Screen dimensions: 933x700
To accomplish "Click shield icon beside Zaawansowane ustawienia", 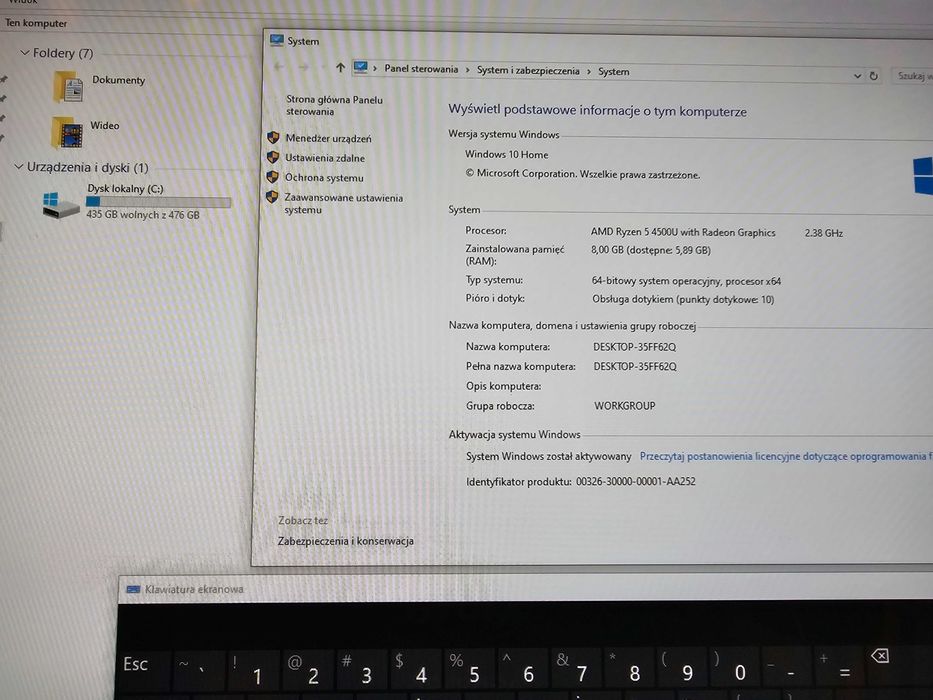I will point(272,196).
